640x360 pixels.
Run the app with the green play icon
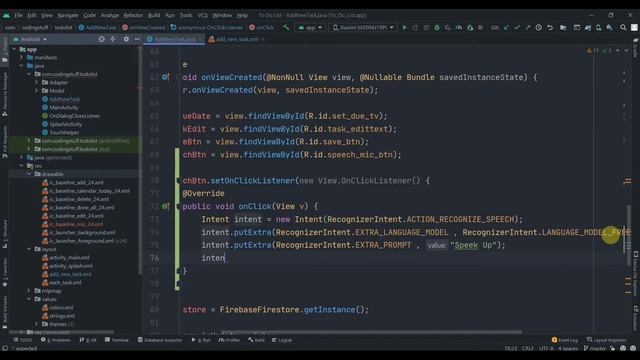404,27
